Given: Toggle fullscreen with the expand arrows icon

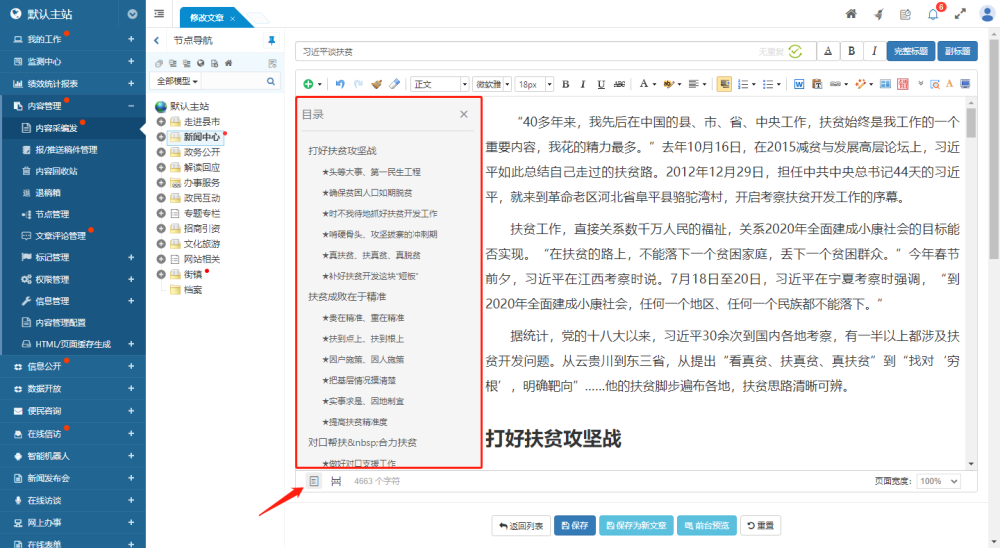Looking at the screenshot, I should tap(960, 14).
